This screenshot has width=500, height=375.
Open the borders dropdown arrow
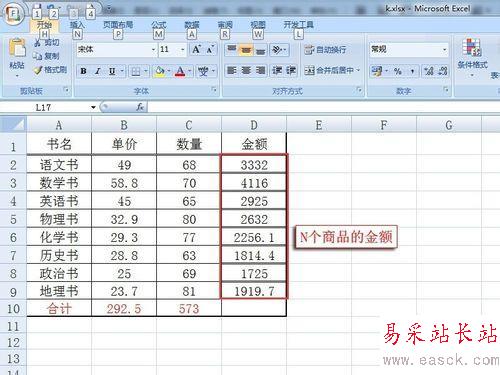(146, 71)
